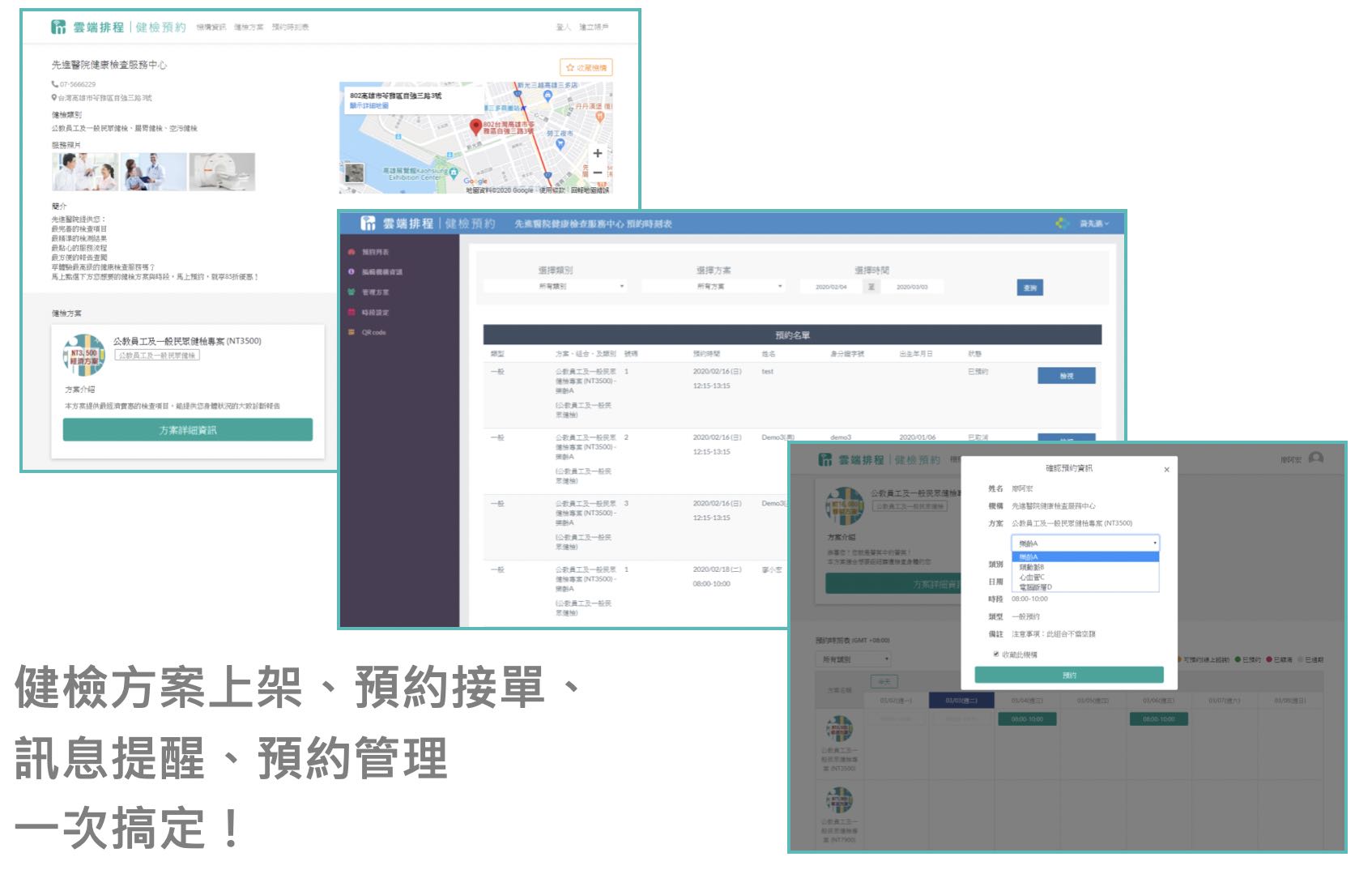Image resolution: width=1372 pixels, height=891 pixels.
Task: Click the NT3,500 plan round image
Action: click(84, 356)
